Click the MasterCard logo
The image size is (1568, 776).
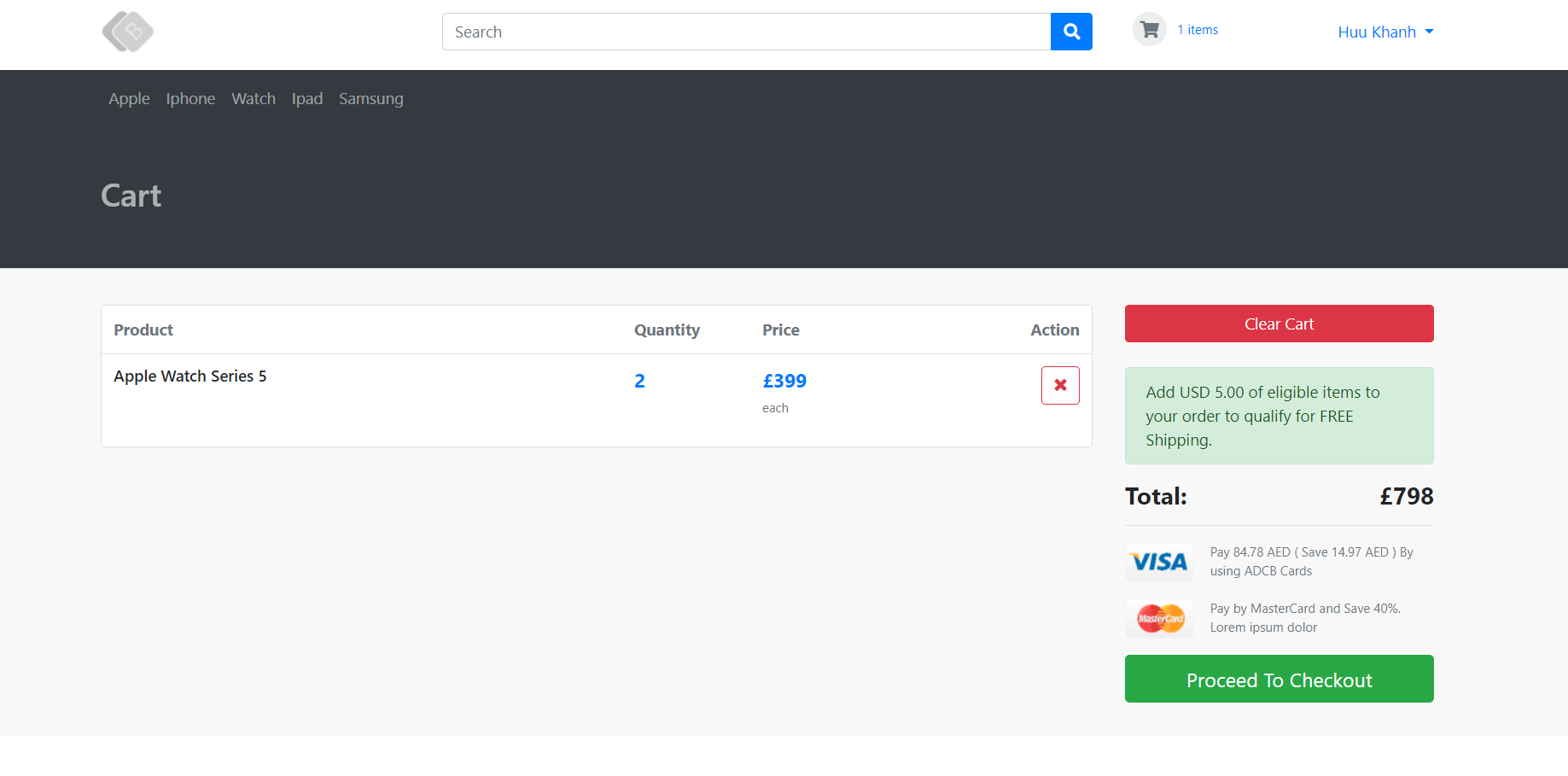[1159, 618]
